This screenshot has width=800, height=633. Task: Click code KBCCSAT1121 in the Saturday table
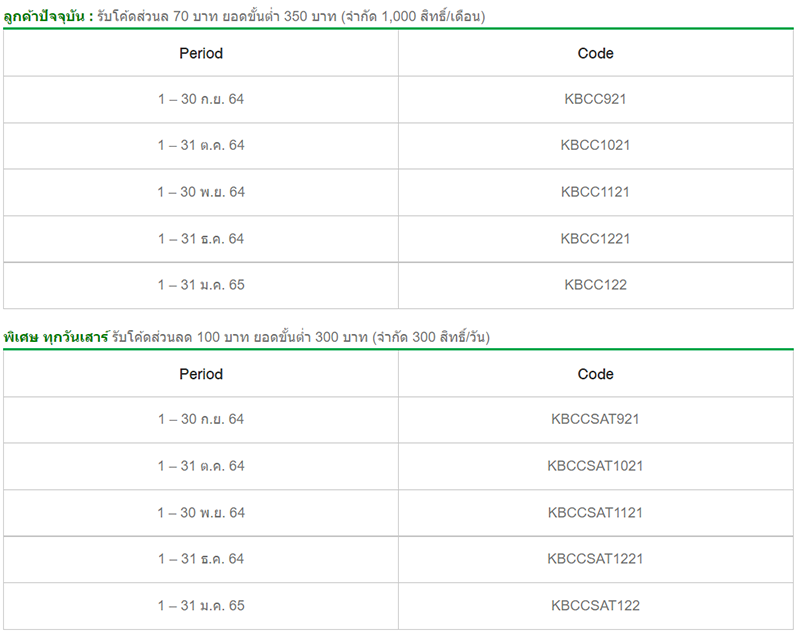coord(595,513)
